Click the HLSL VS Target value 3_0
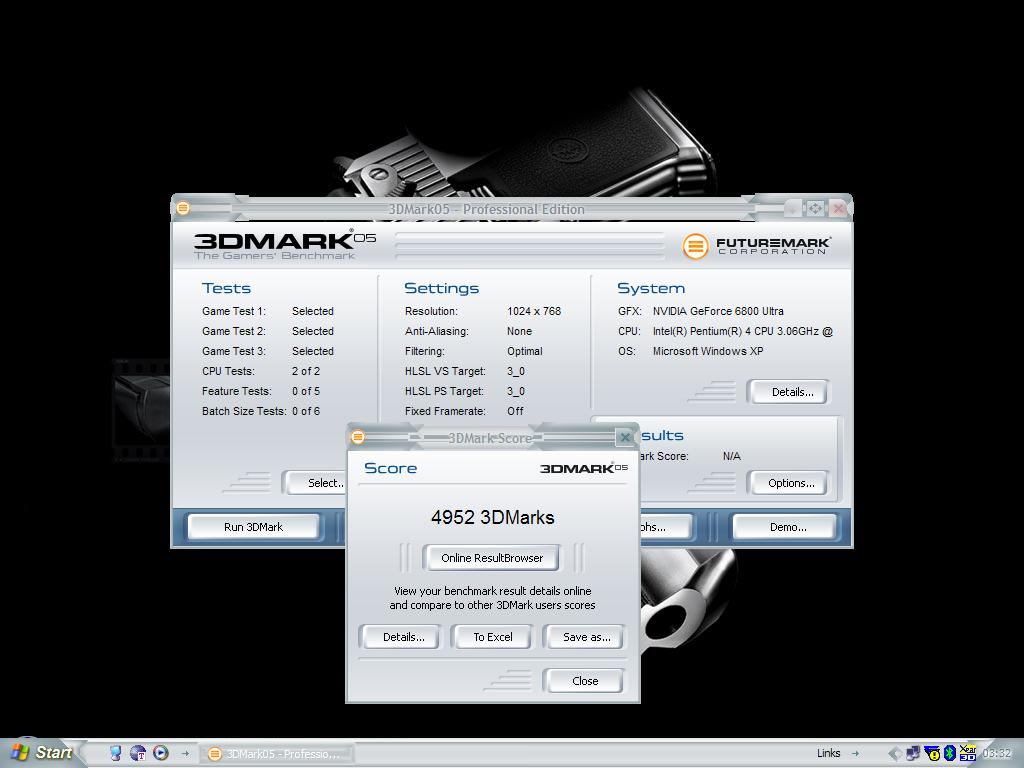1024x768 pixels. point(516,371)
